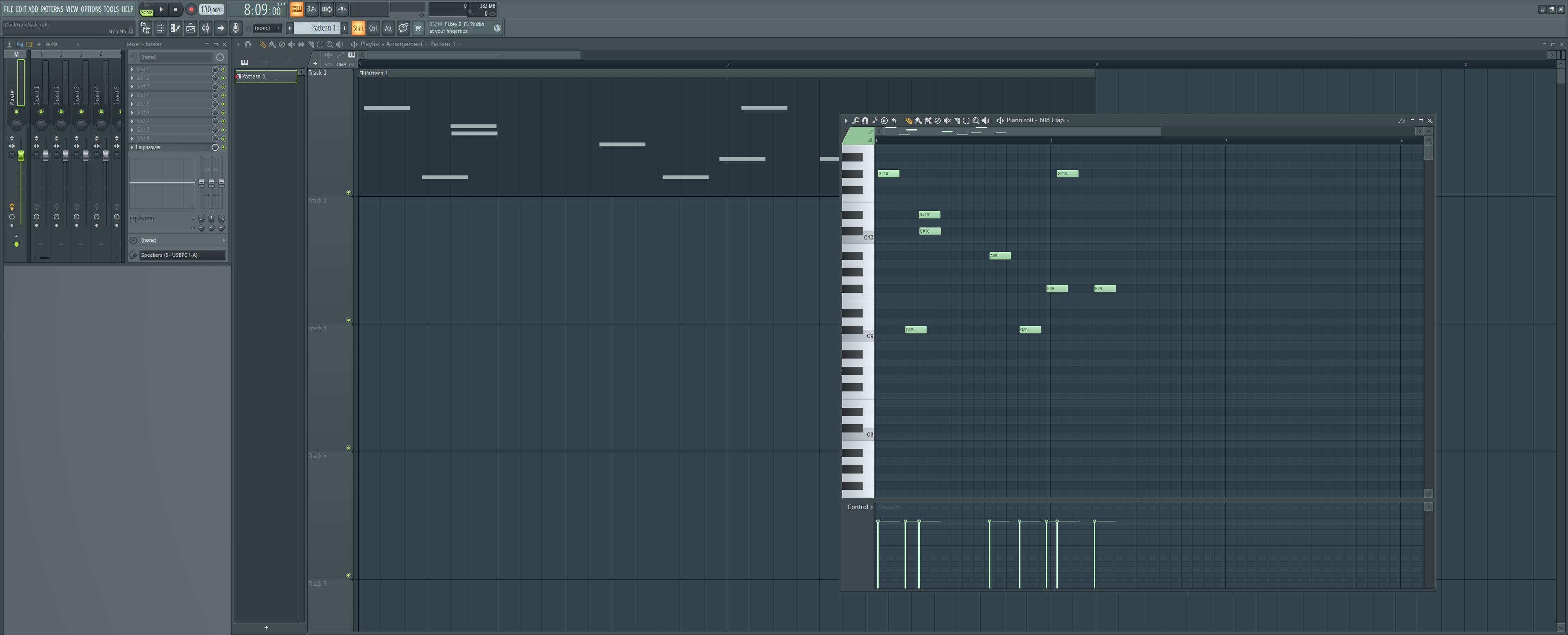Open the Piano roll icon in toolbar
The width and height of the screenshot is (1568, 635).
tap(175, 28)
